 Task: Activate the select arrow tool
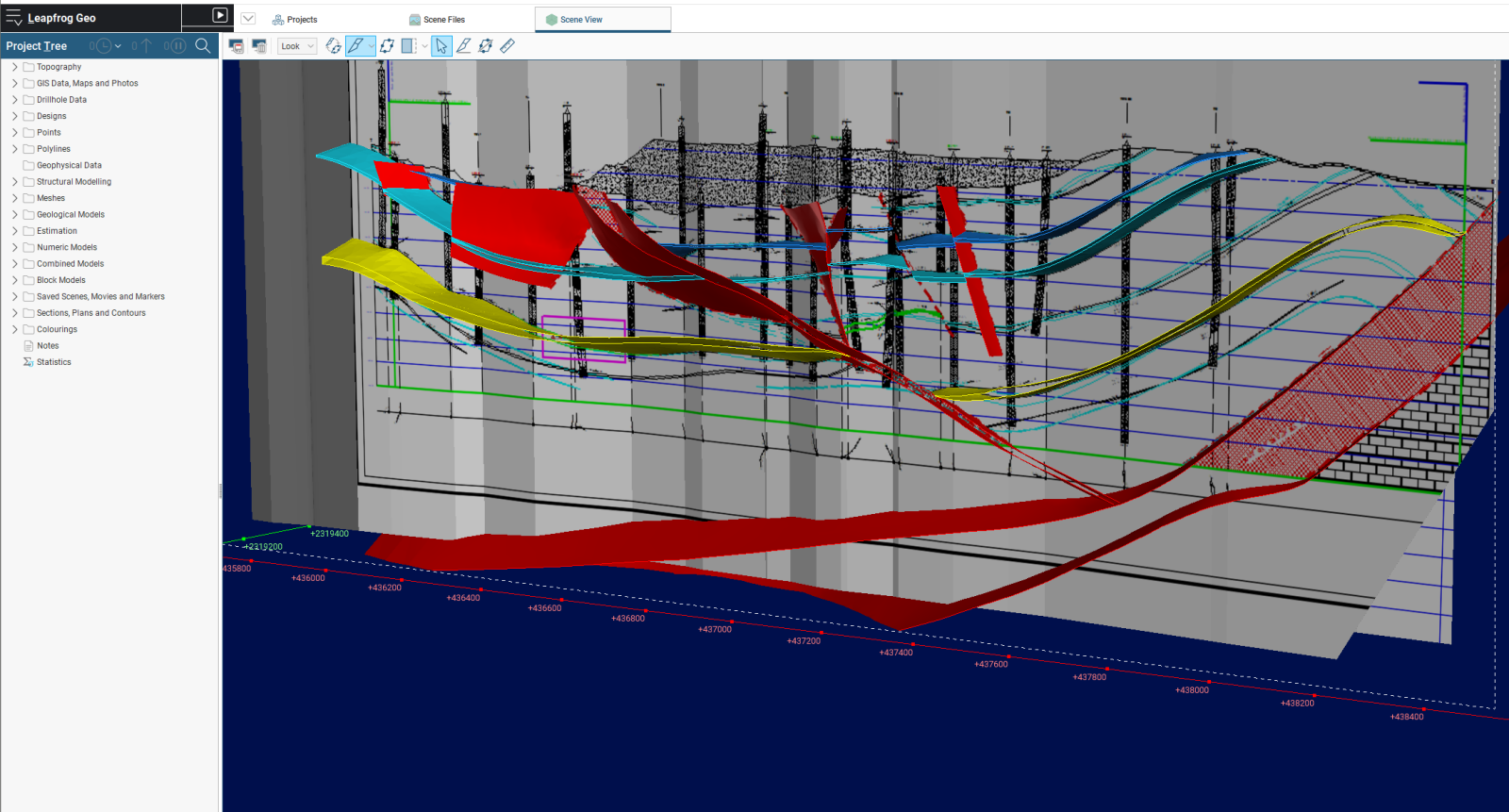coord(441,45)
